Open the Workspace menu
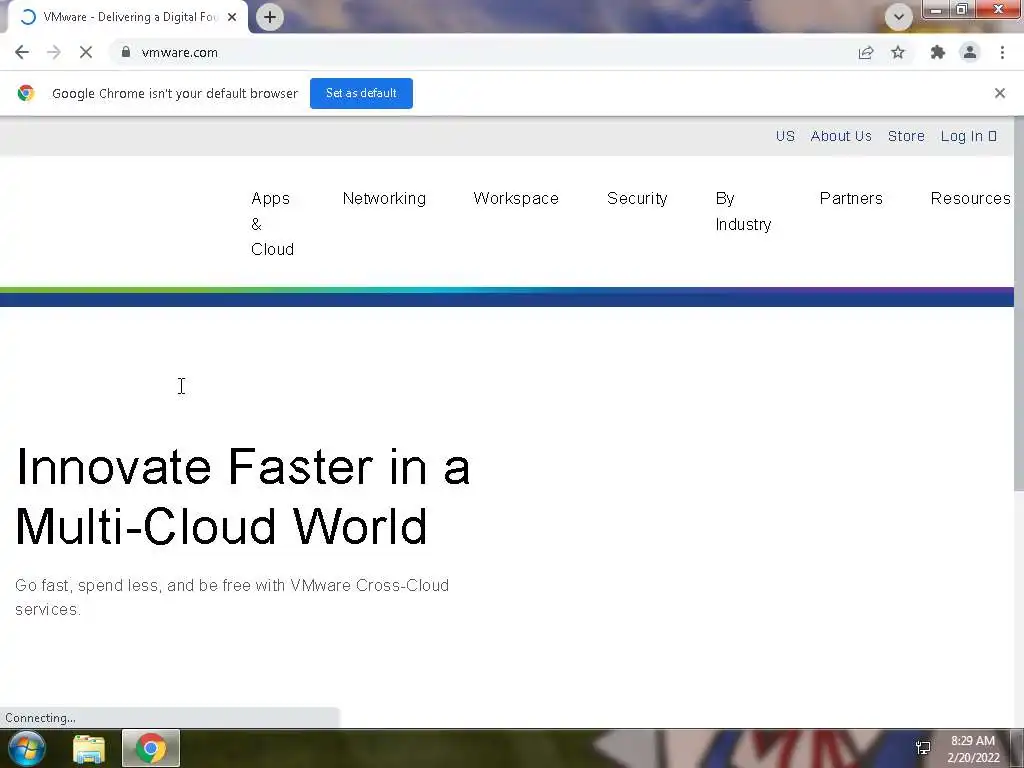 [x=516, y=198]
